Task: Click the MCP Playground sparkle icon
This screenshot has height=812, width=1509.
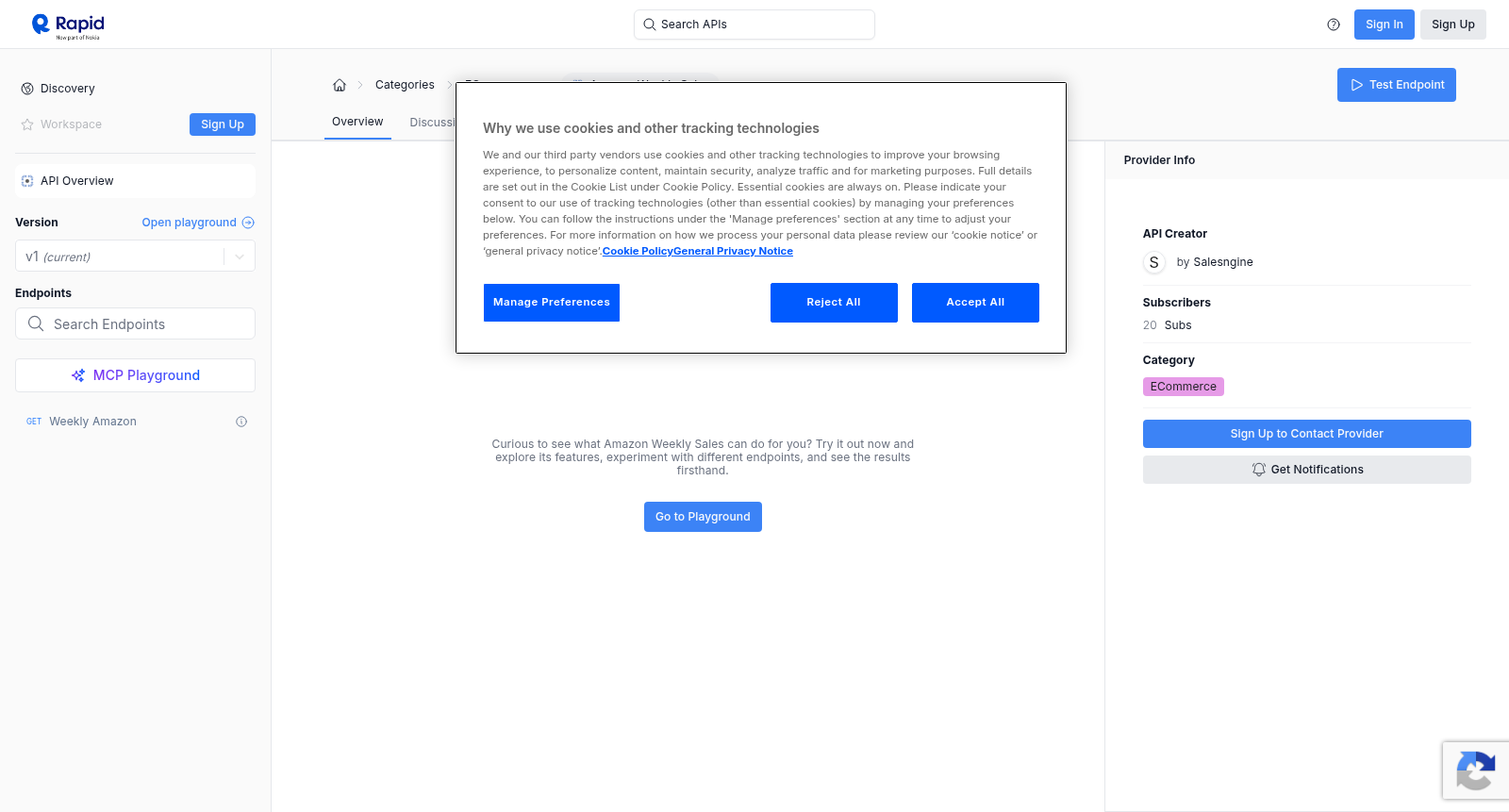Action: pyautogui.click(x=78, y=375)
